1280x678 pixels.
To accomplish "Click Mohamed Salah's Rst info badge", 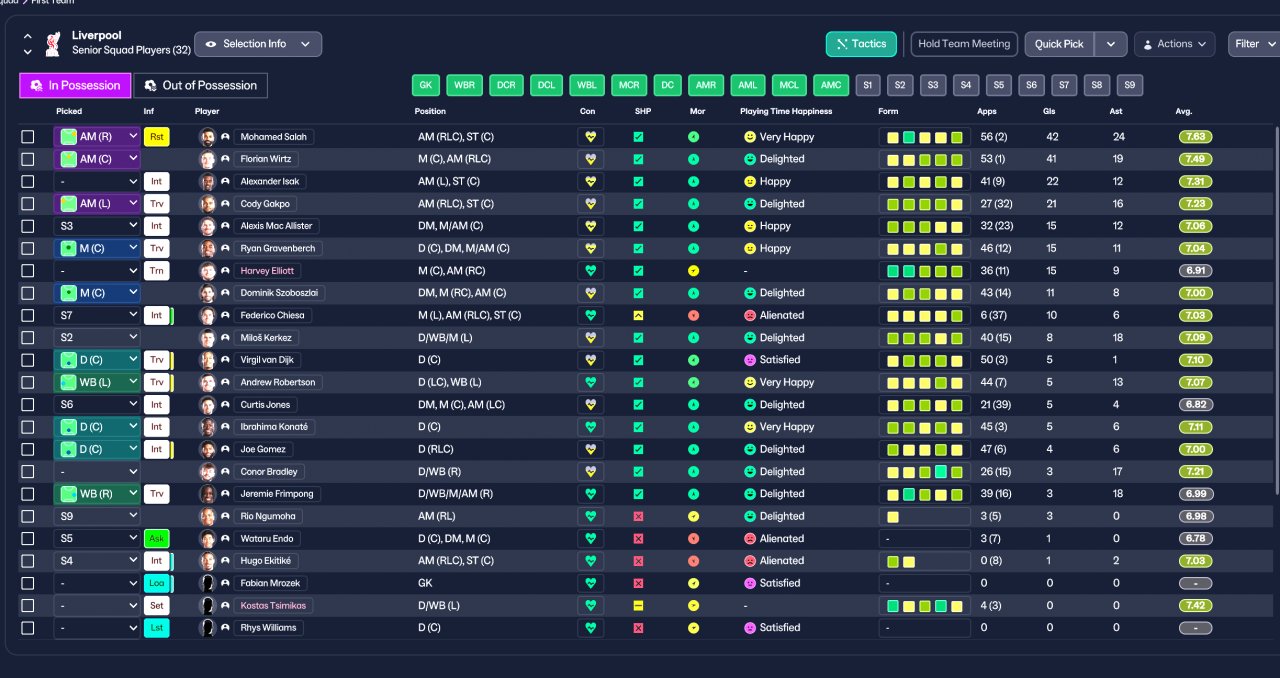I will pos(156,137).
